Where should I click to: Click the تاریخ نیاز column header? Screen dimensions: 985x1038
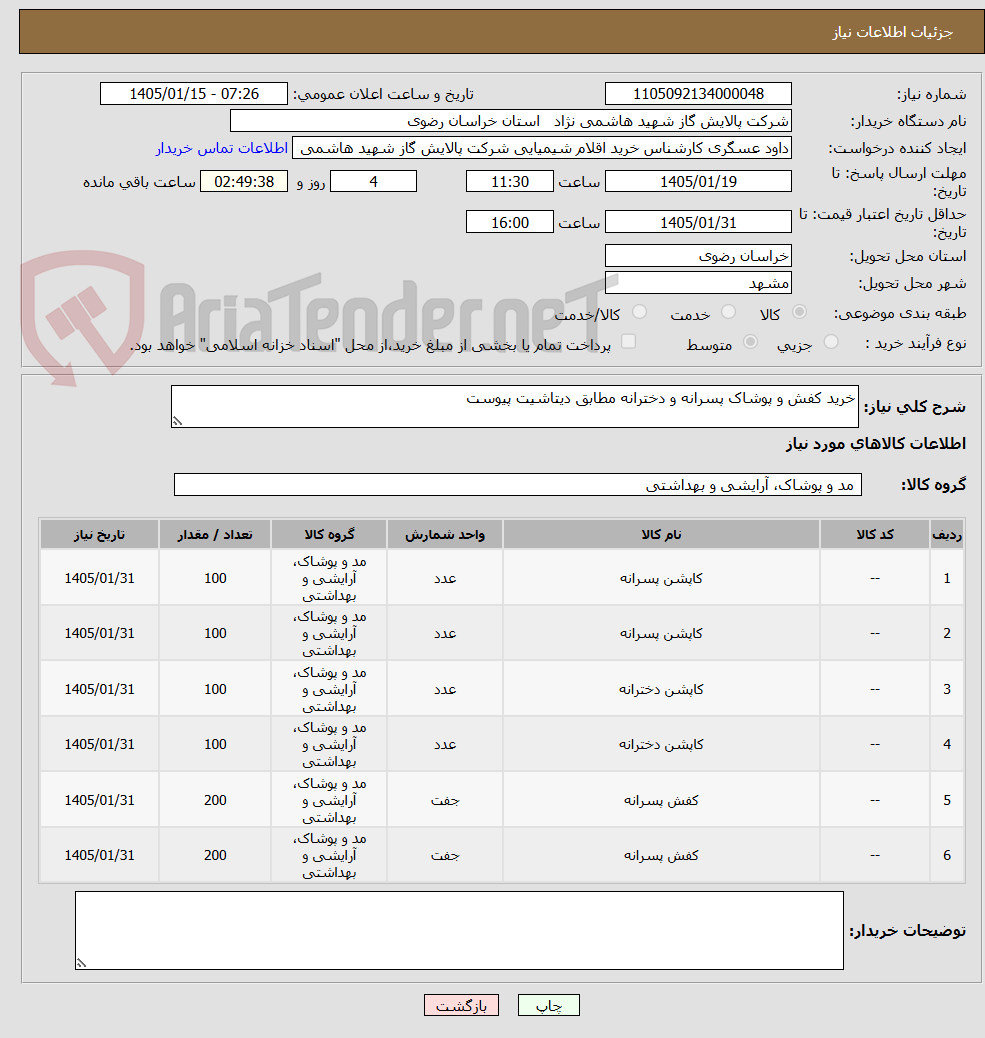click(99, 535)
